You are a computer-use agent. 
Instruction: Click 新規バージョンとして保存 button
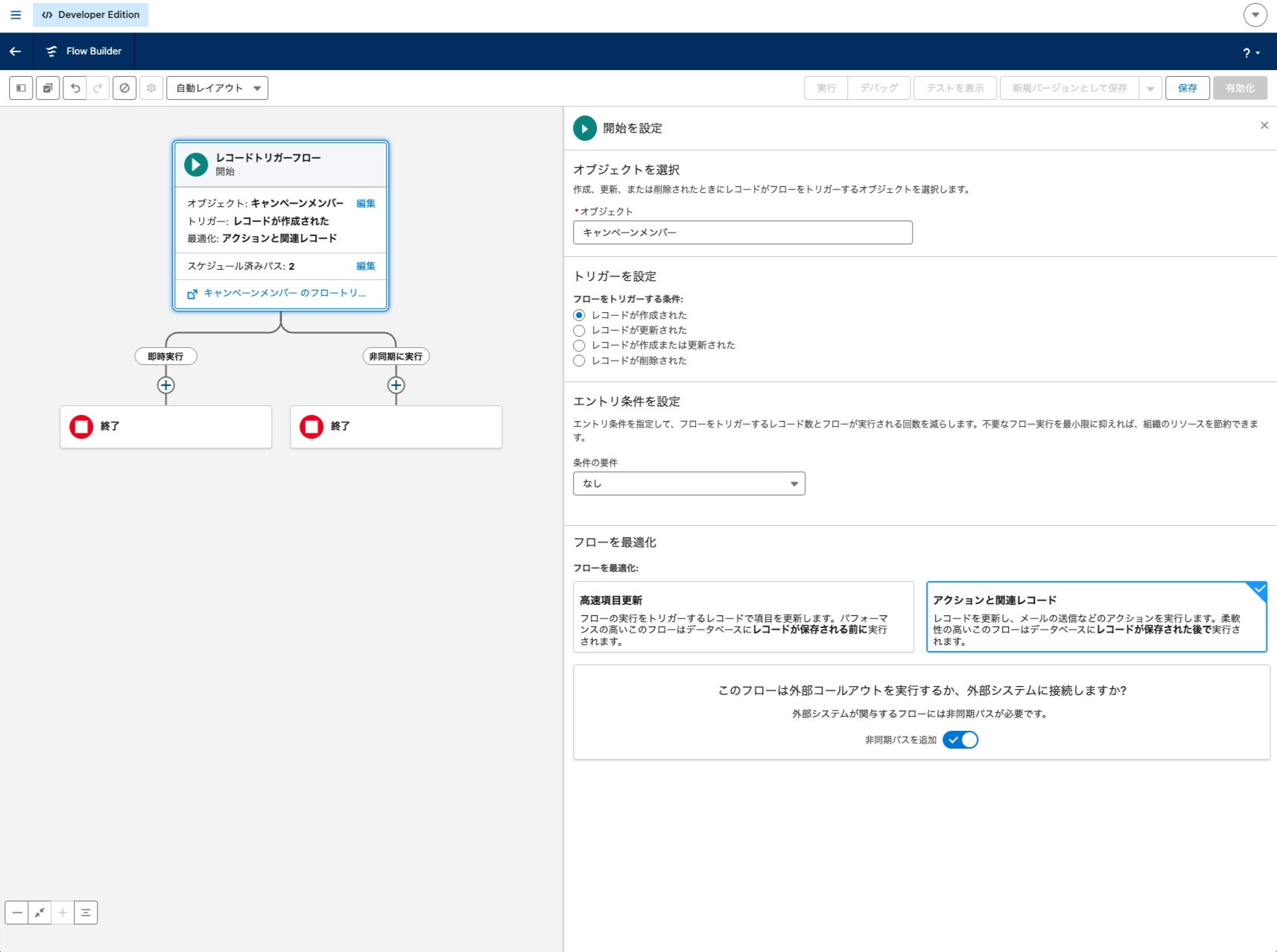(1069, 88)
